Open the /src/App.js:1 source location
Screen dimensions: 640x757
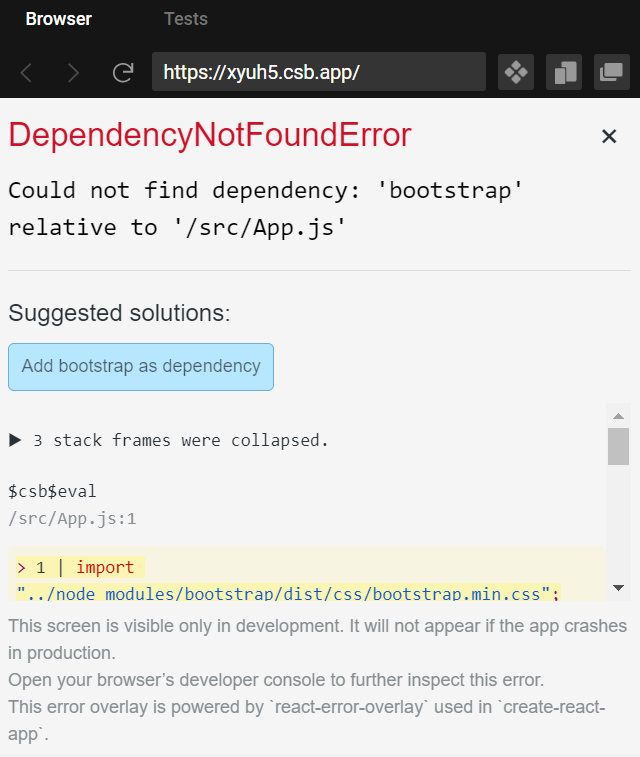(72, 519)
